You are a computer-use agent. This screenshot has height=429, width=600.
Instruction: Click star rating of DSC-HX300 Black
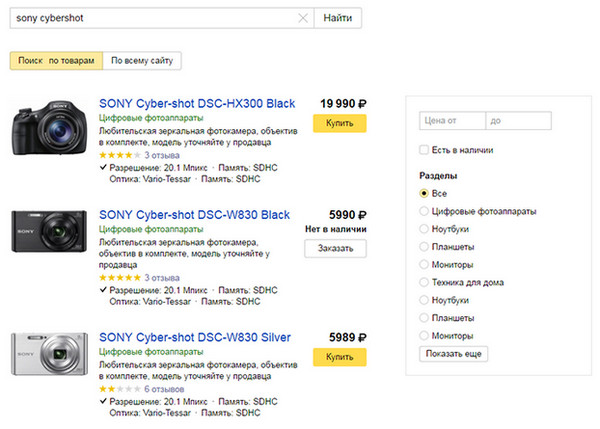[x=120, y=156]
